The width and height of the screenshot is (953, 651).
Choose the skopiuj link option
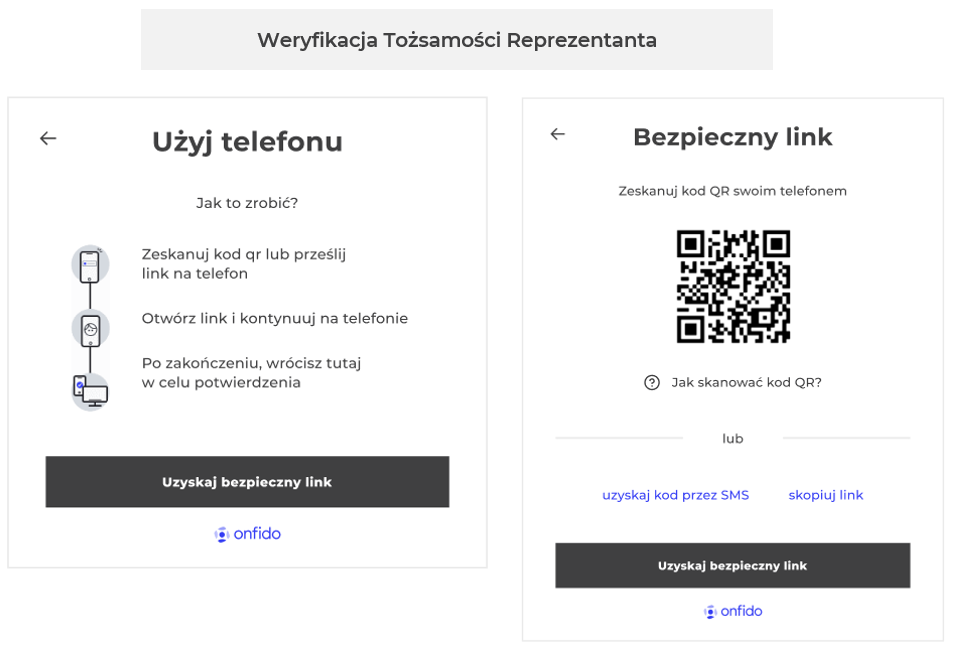pyautogui.click(x=825, y=495)
